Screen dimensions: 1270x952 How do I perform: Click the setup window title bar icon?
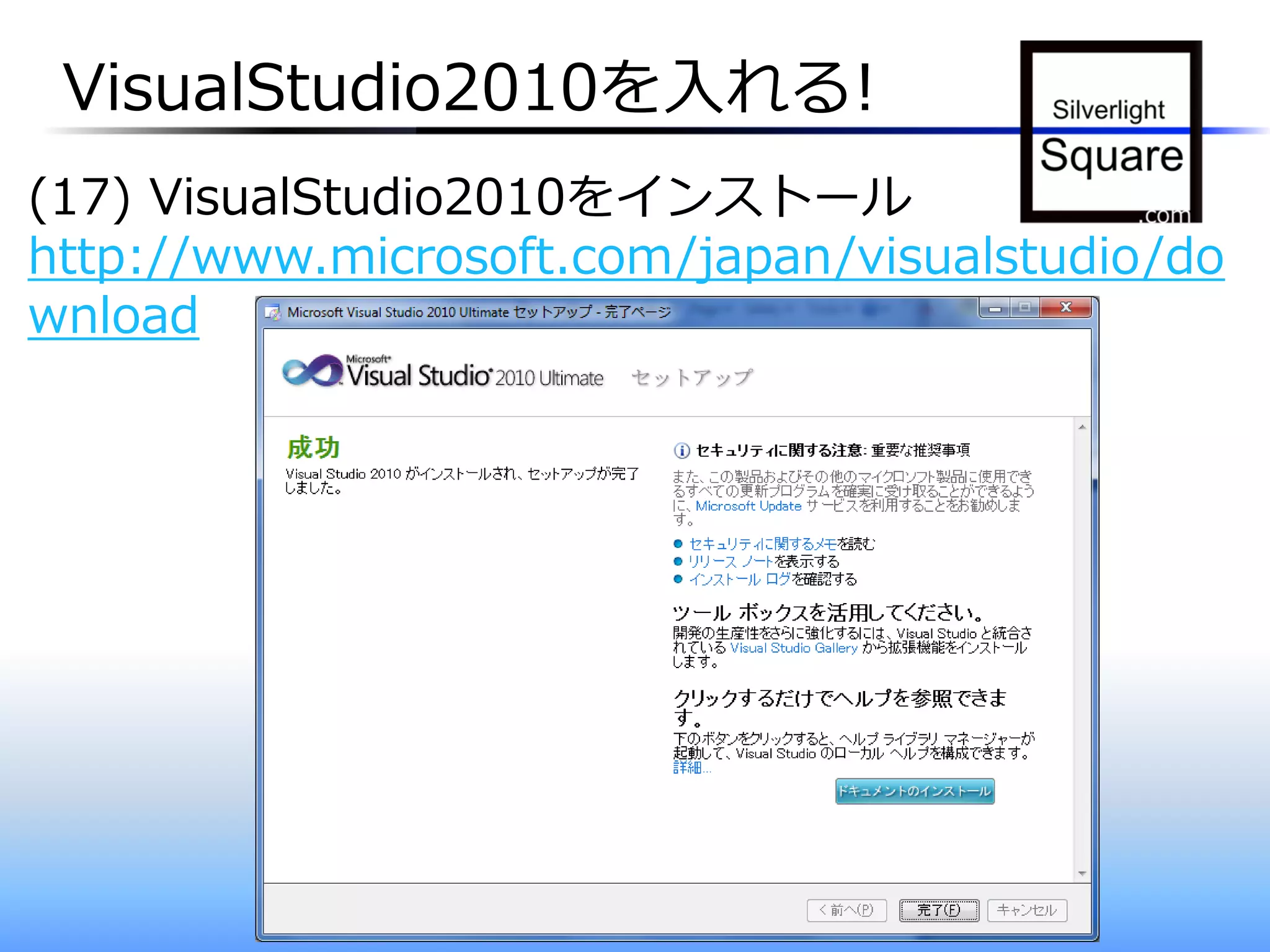(272, 312)
